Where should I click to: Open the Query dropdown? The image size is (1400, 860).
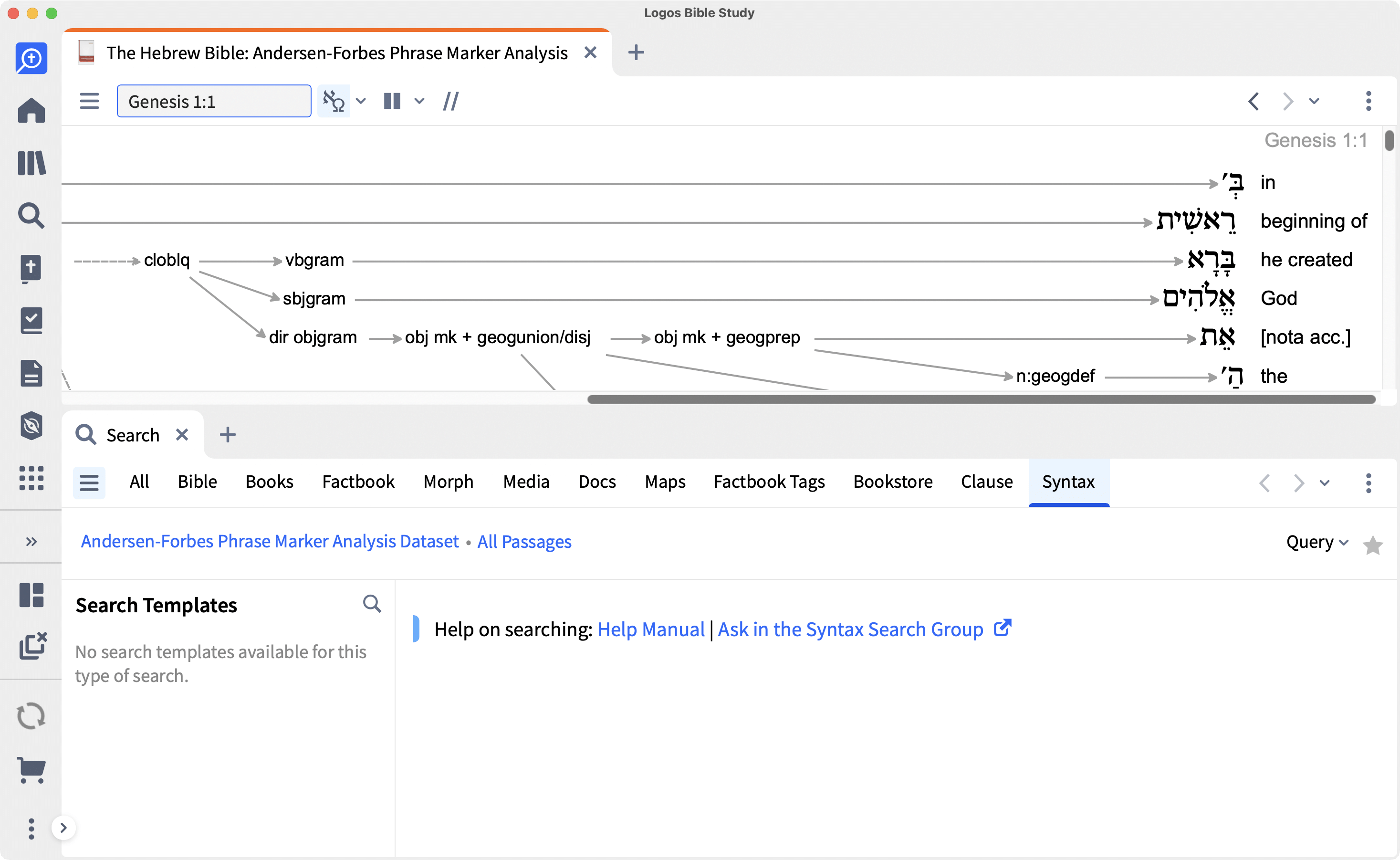point(1317,542)
